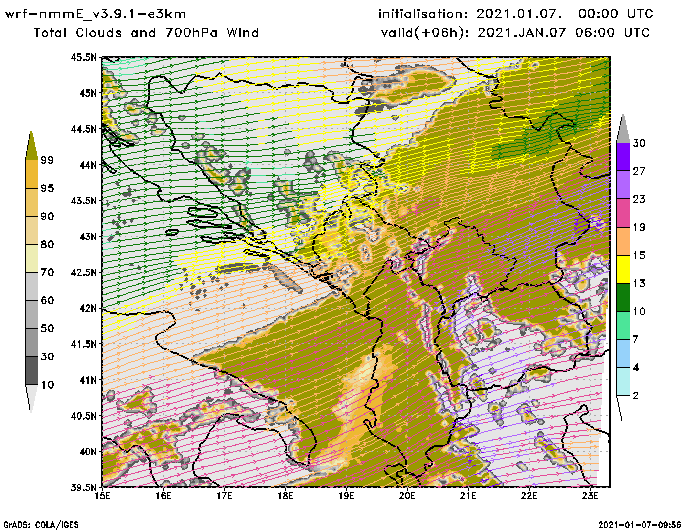This screenshot has width=700, height=530.
Task: Click the '22E' longitude label
Action: click(529, 496)
